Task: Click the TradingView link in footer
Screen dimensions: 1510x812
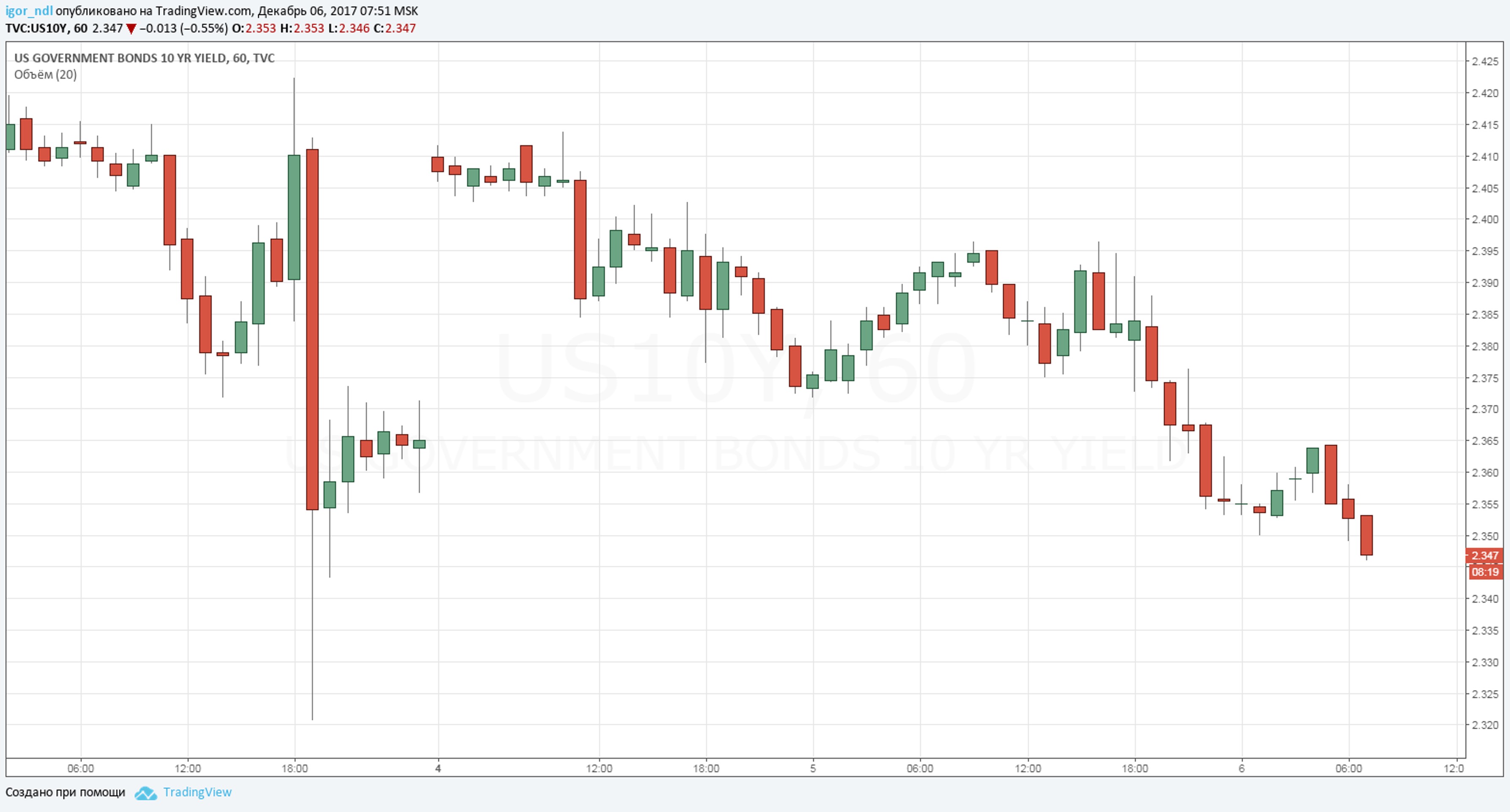Action: coord(197,792)
